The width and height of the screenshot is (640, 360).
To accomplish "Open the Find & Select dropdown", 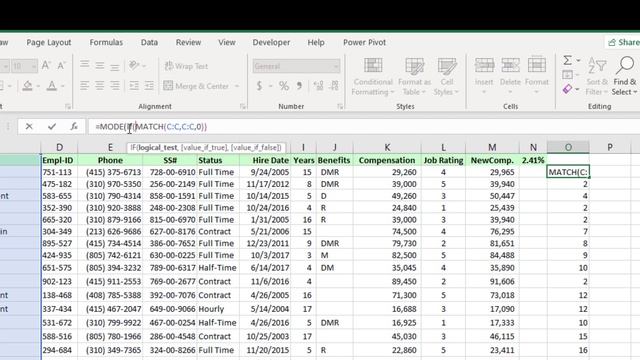I will pos(624,77).
